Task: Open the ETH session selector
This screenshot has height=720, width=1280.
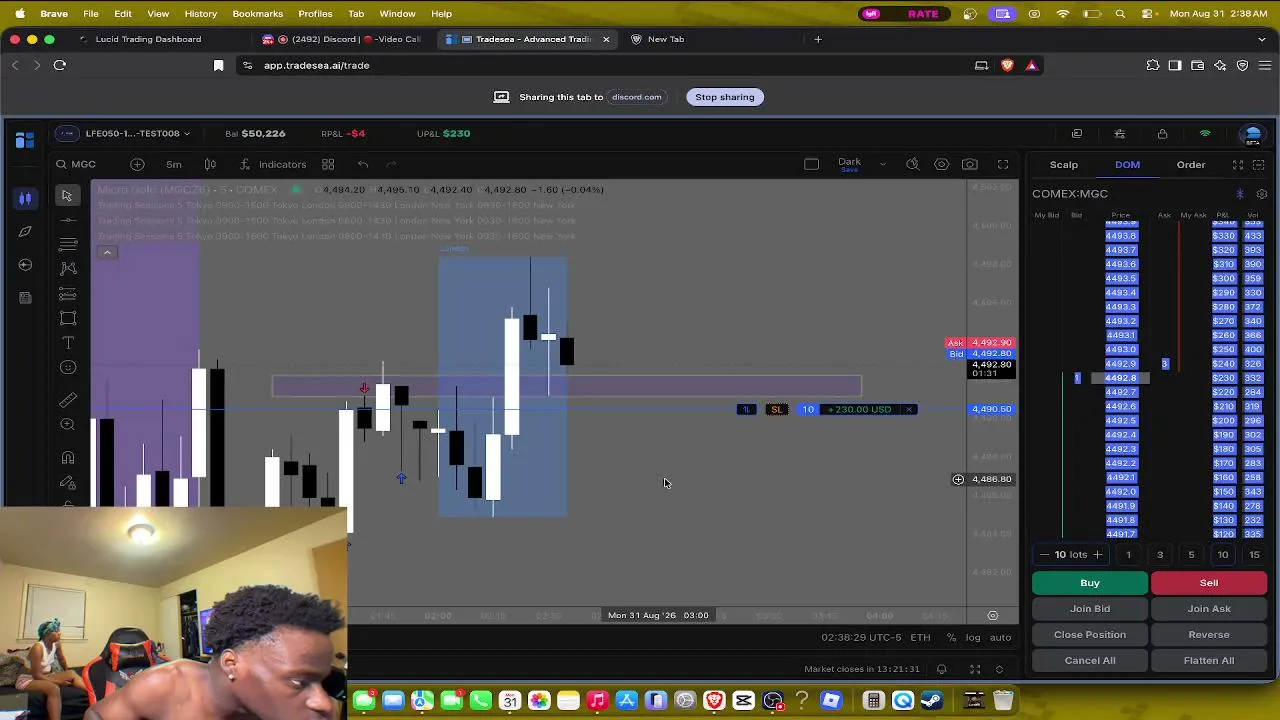Action: pyautogui.click(x=921, y=637)
